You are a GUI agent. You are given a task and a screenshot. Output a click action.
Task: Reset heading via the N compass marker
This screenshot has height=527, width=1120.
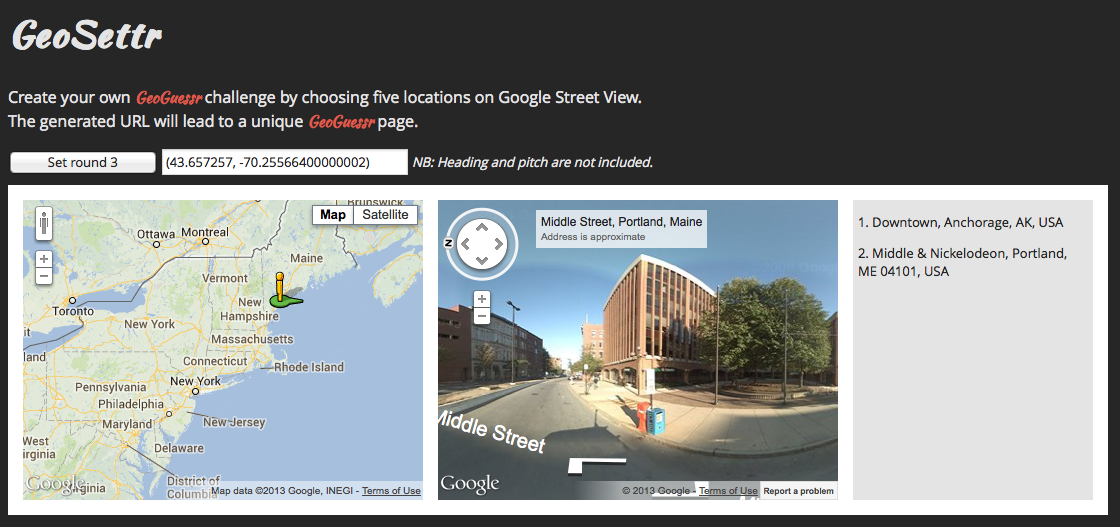coord(449,243)
